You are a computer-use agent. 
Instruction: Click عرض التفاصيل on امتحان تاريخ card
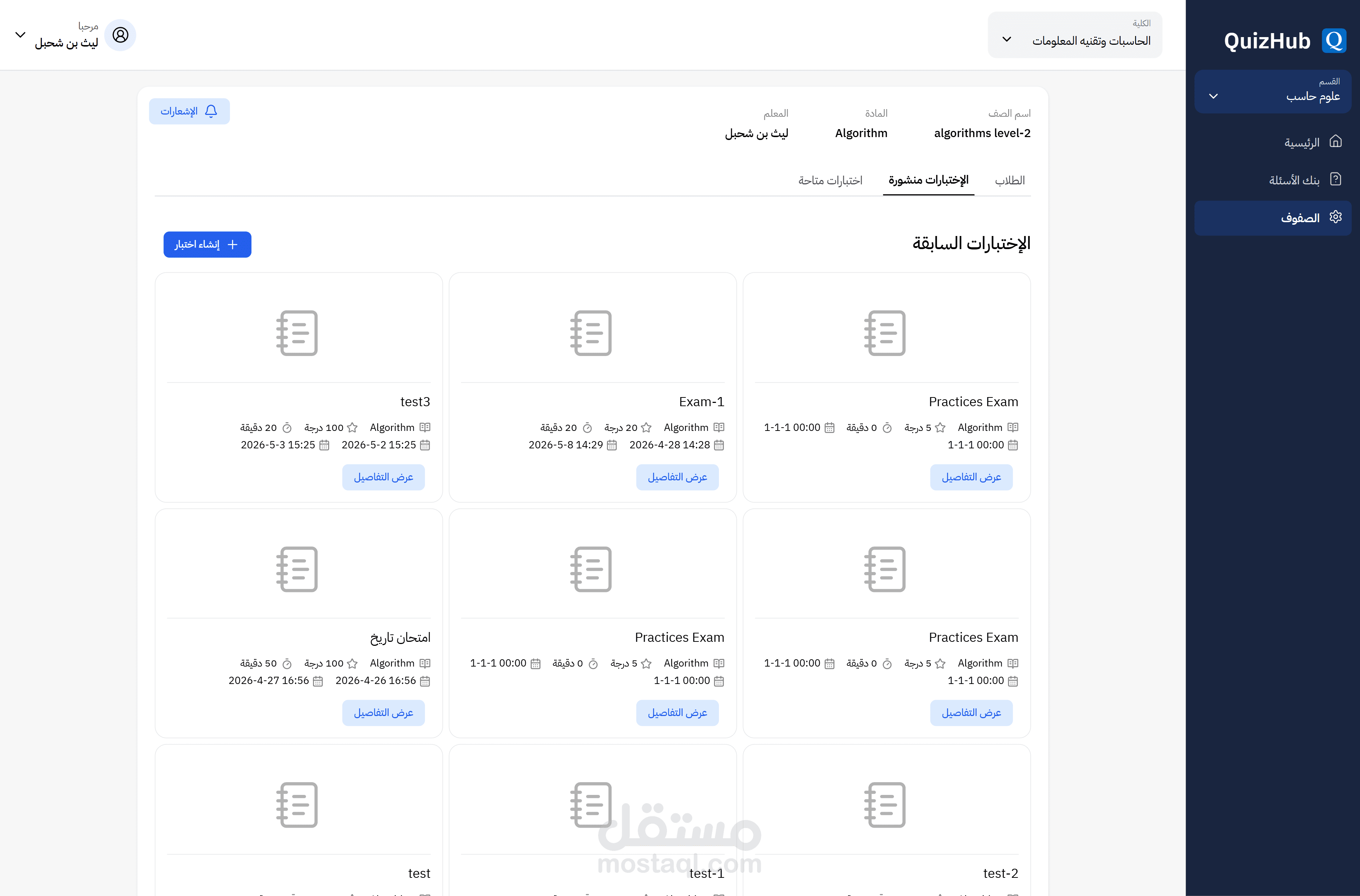tap(383, 713)
